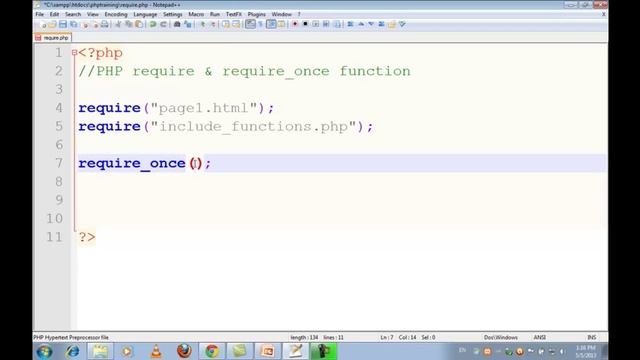Open the Search menu
The image size is (640, 360).
(73, 14)
